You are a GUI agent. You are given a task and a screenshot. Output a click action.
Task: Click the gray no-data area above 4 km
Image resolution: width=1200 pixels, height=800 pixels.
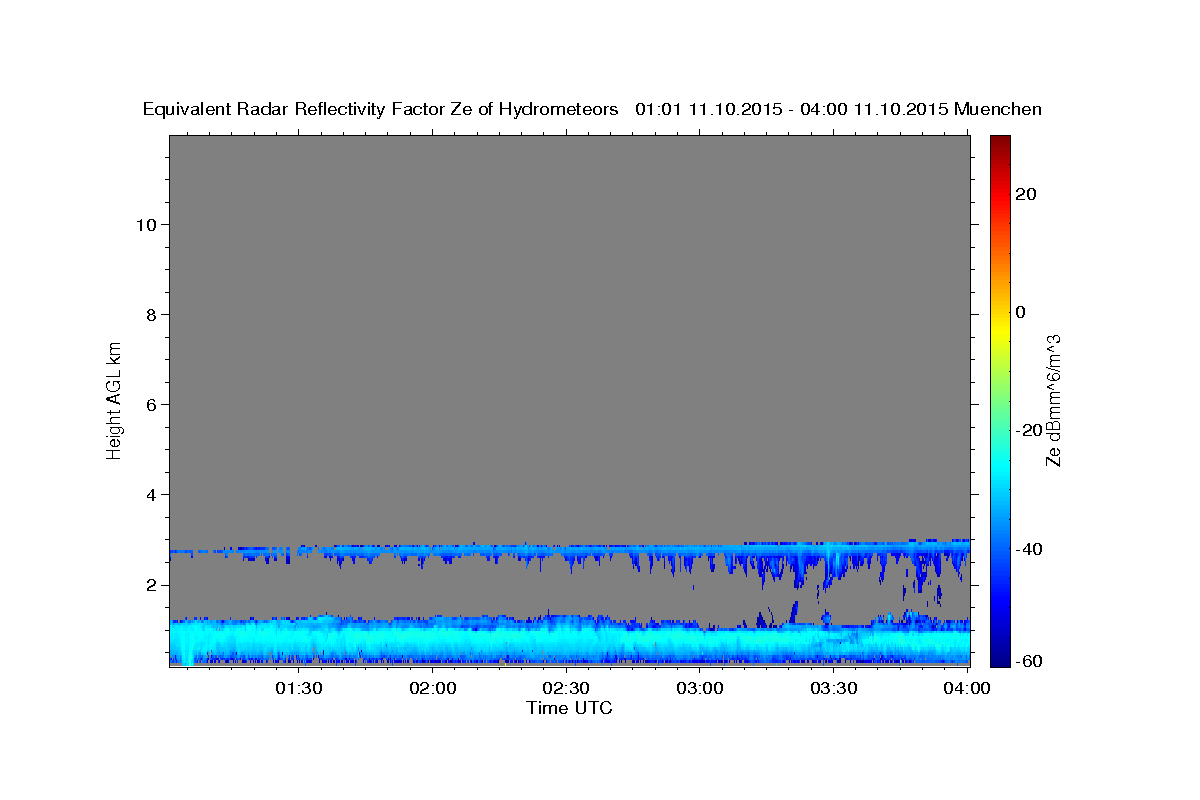tap(570, 315)
